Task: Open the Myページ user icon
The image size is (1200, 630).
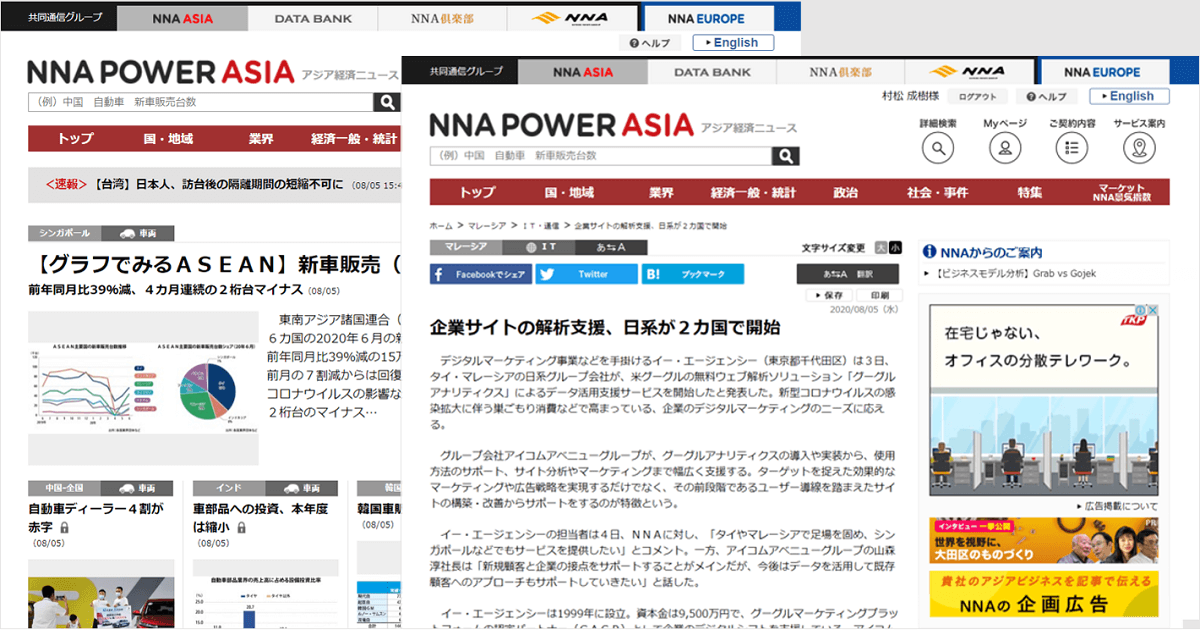Action: click(x=1005, y=149)
